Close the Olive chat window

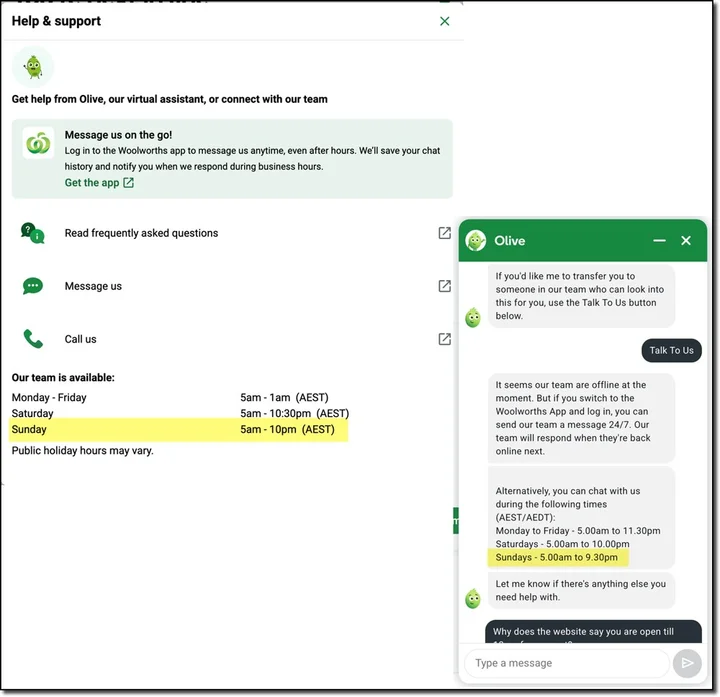coord(686,241)
